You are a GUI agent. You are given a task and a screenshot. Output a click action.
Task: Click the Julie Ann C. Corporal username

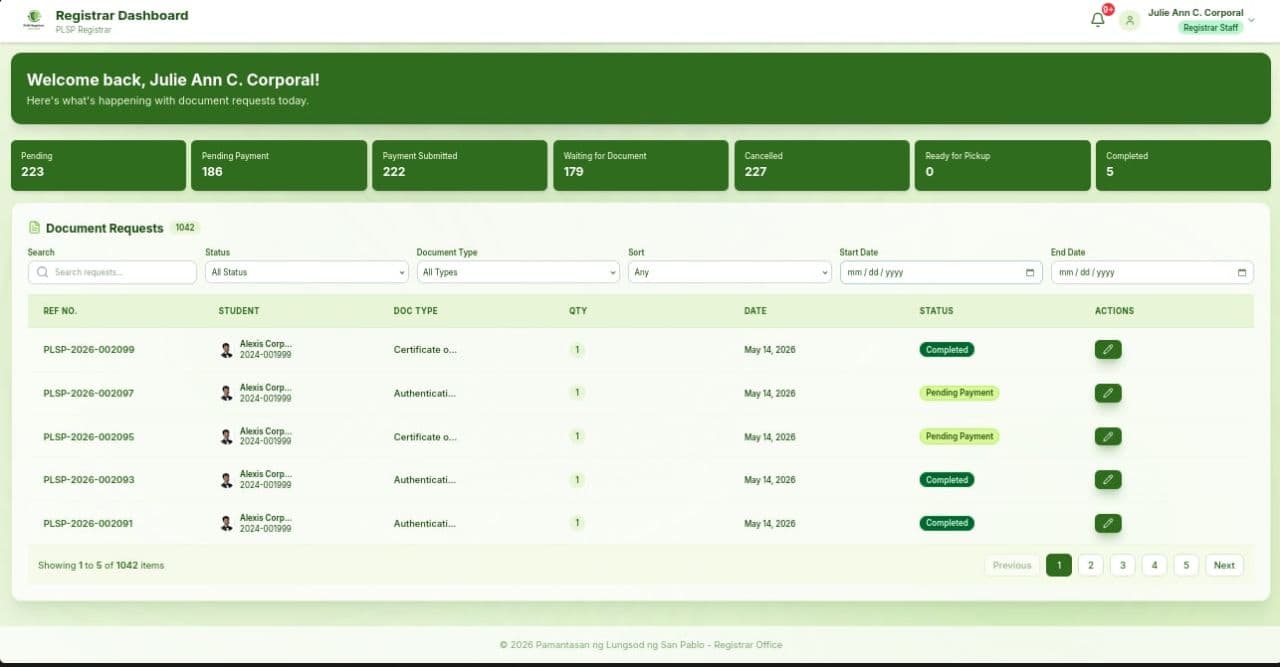pos(1196,13)
